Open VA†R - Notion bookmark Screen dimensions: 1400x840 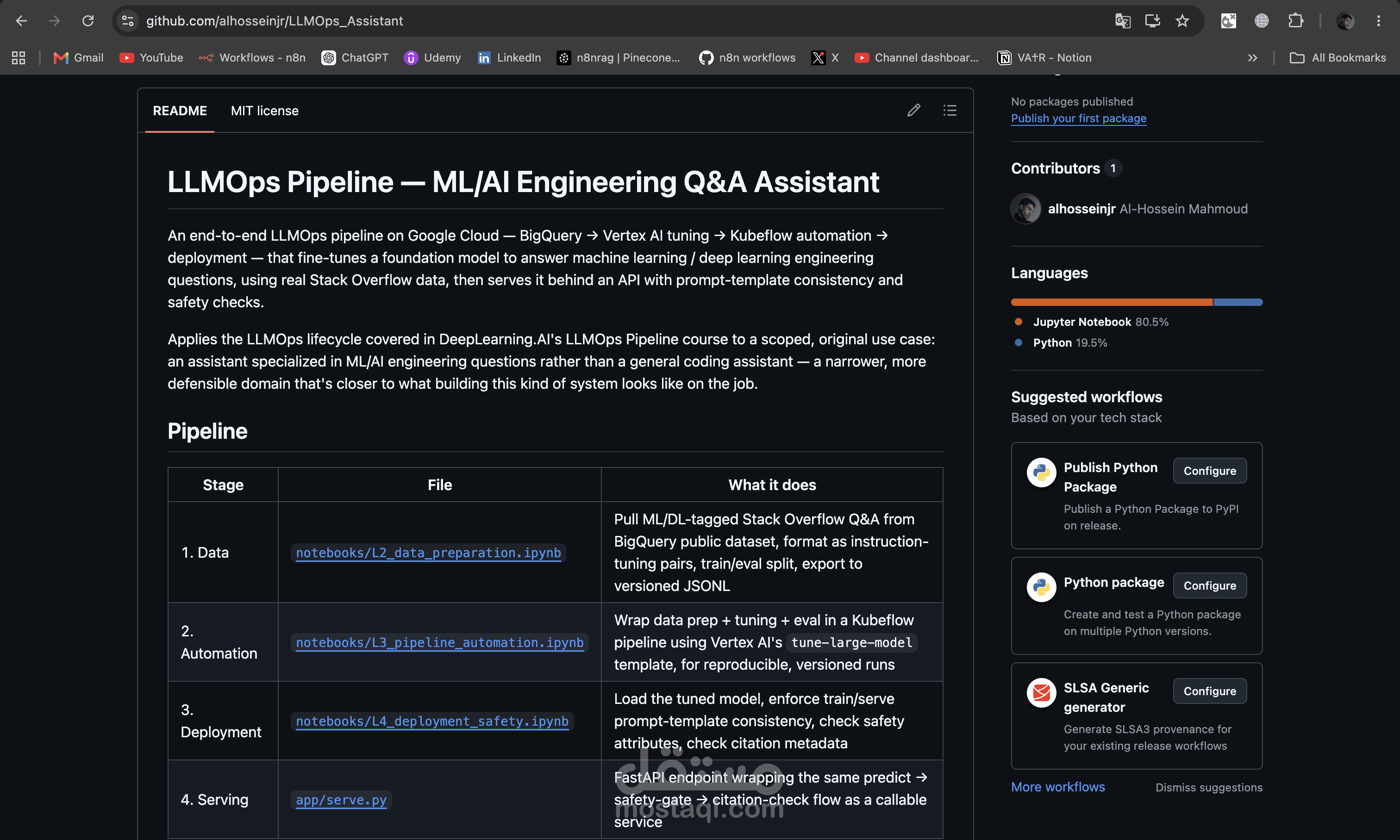(1044, 58)
